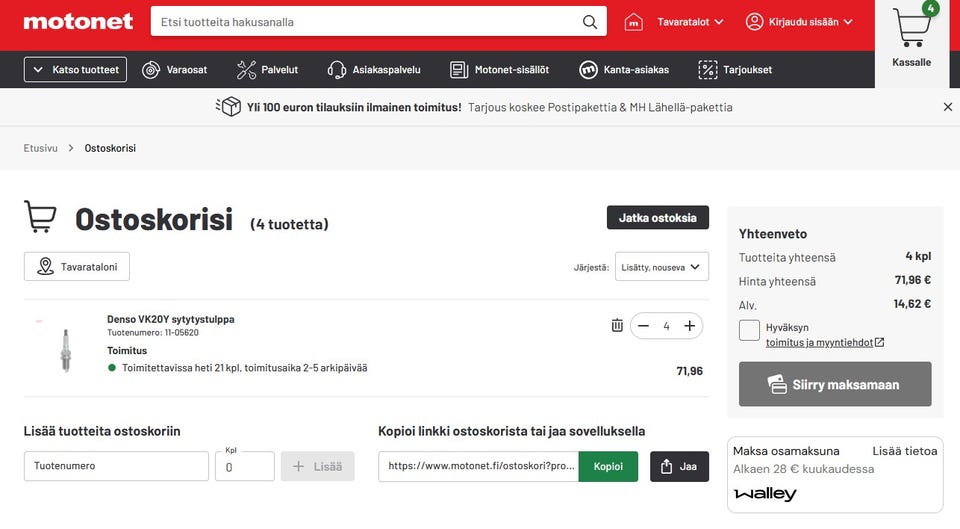
Task: Focus the Tuotenumero input field
Action: (116, 467)
